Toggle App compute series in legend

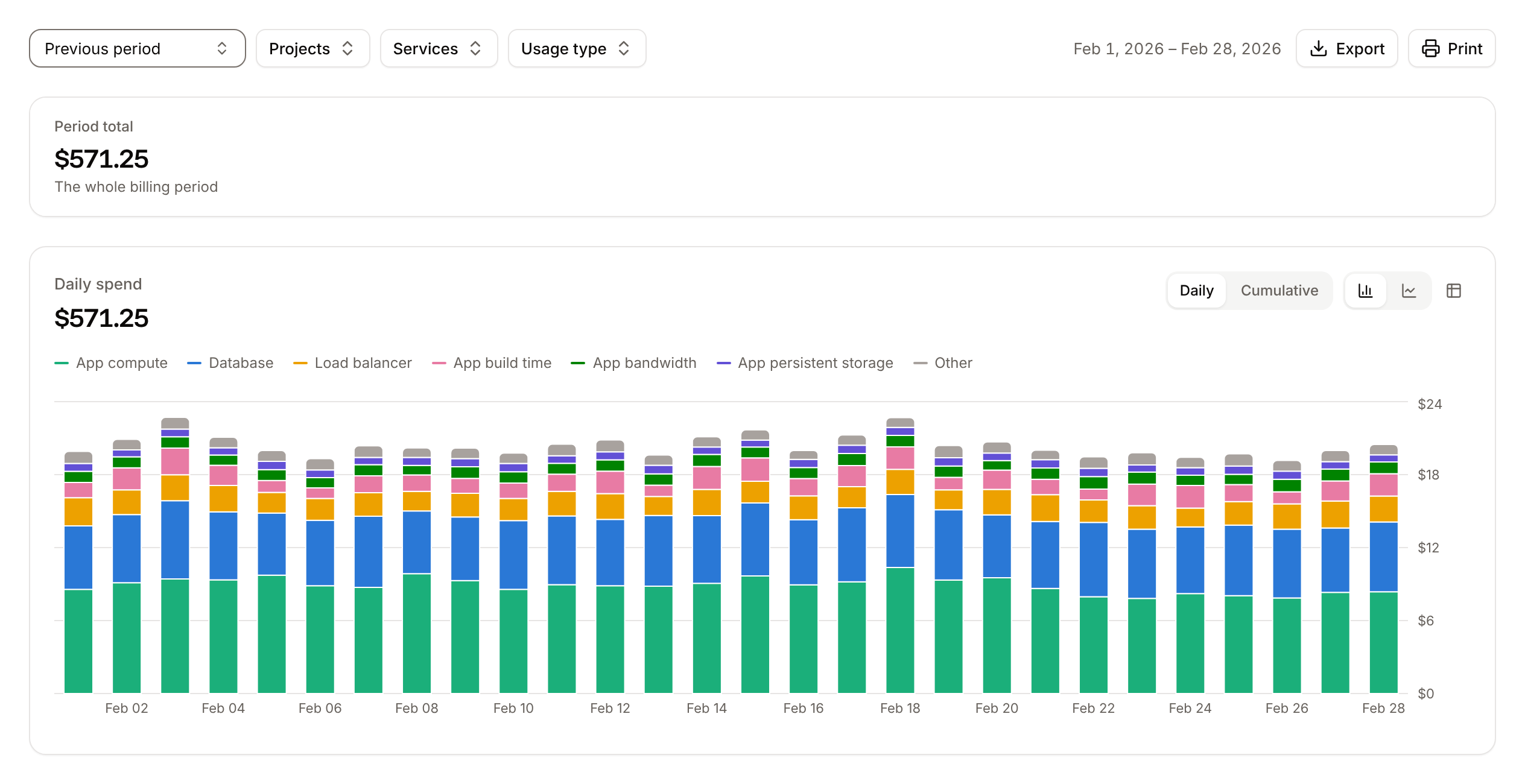pyautogui.click(x=111, y=363)
